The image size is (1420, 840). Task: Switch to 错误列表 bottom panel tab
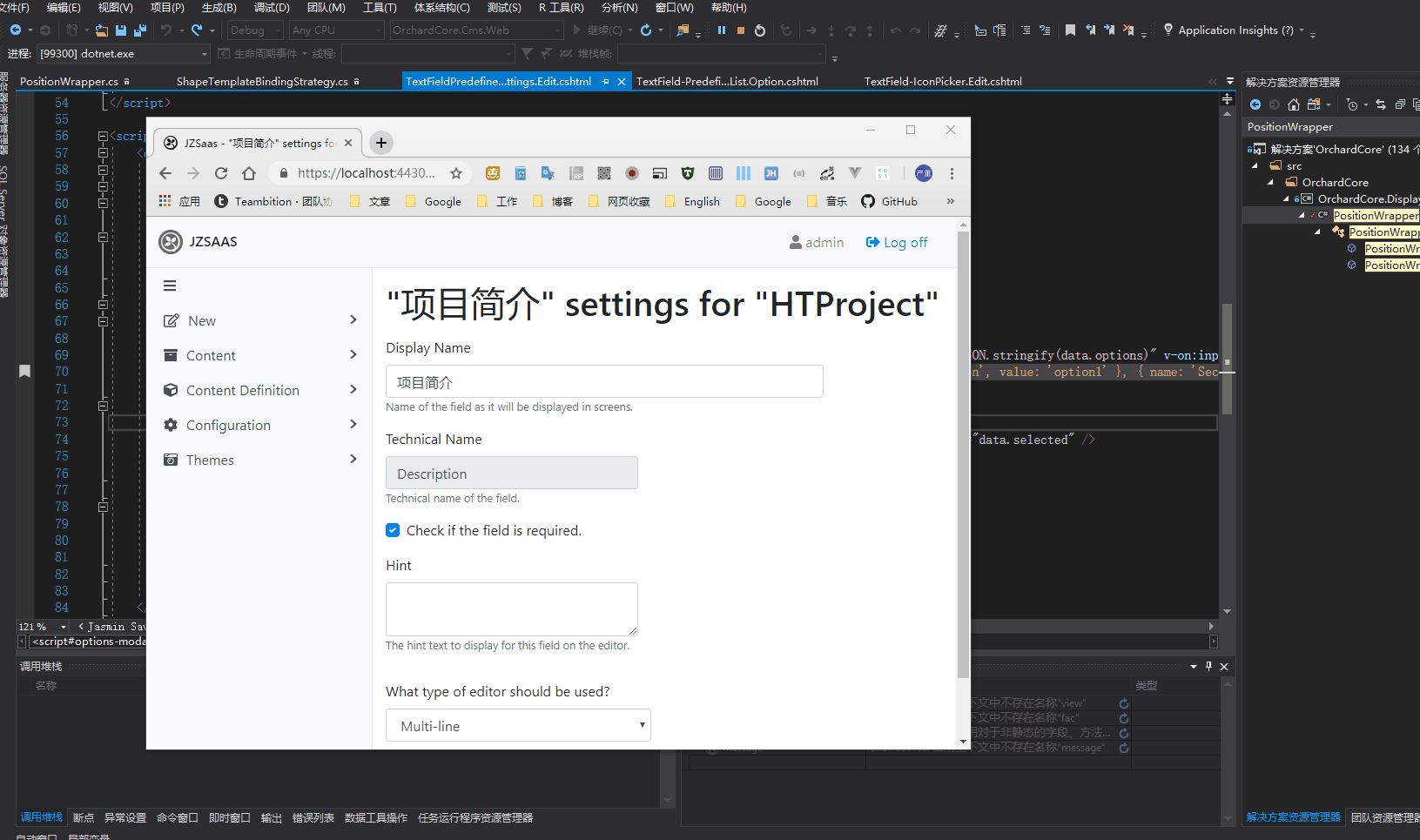point(313,817)
